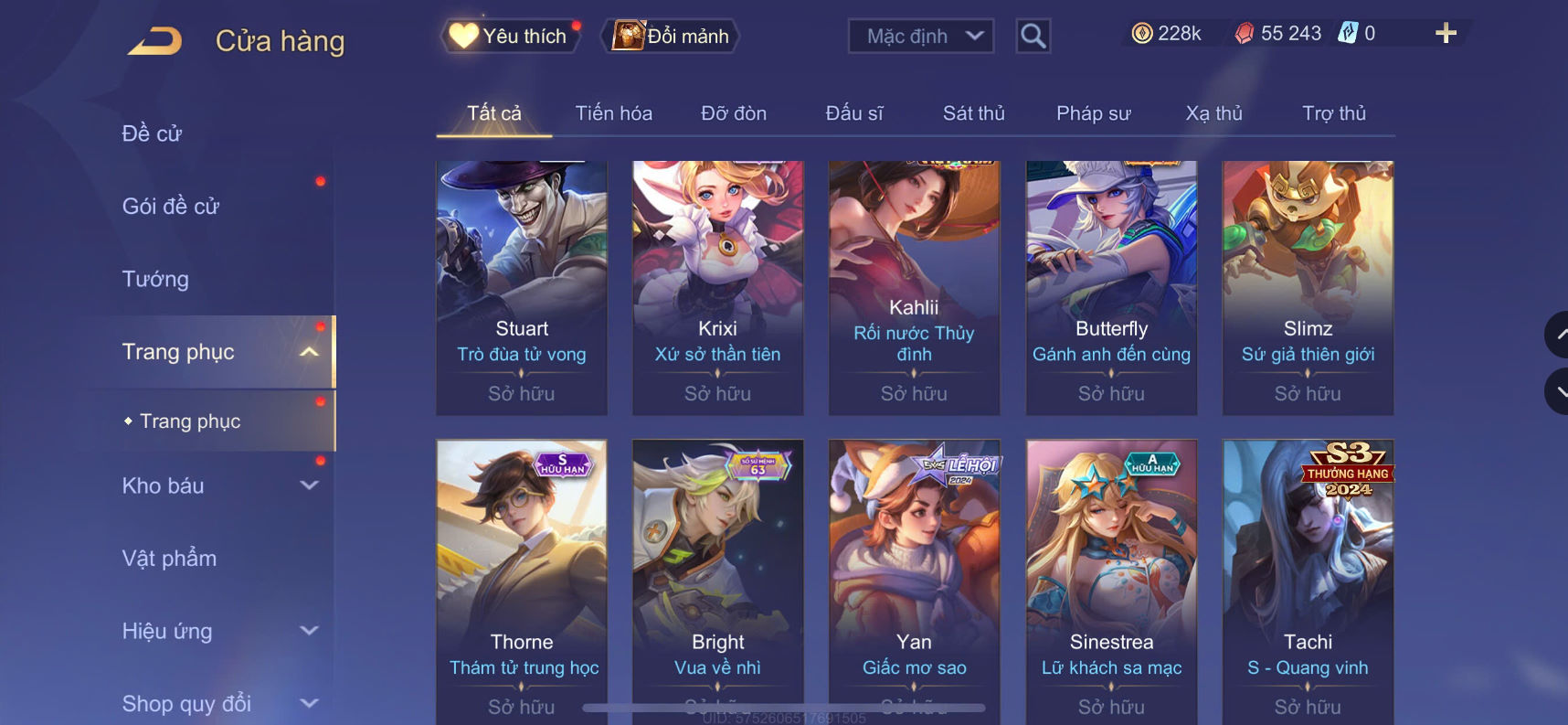Tap the blue voucher currency icon
This screenshot has height=725, width=1568.
[x=1348, y=33]
